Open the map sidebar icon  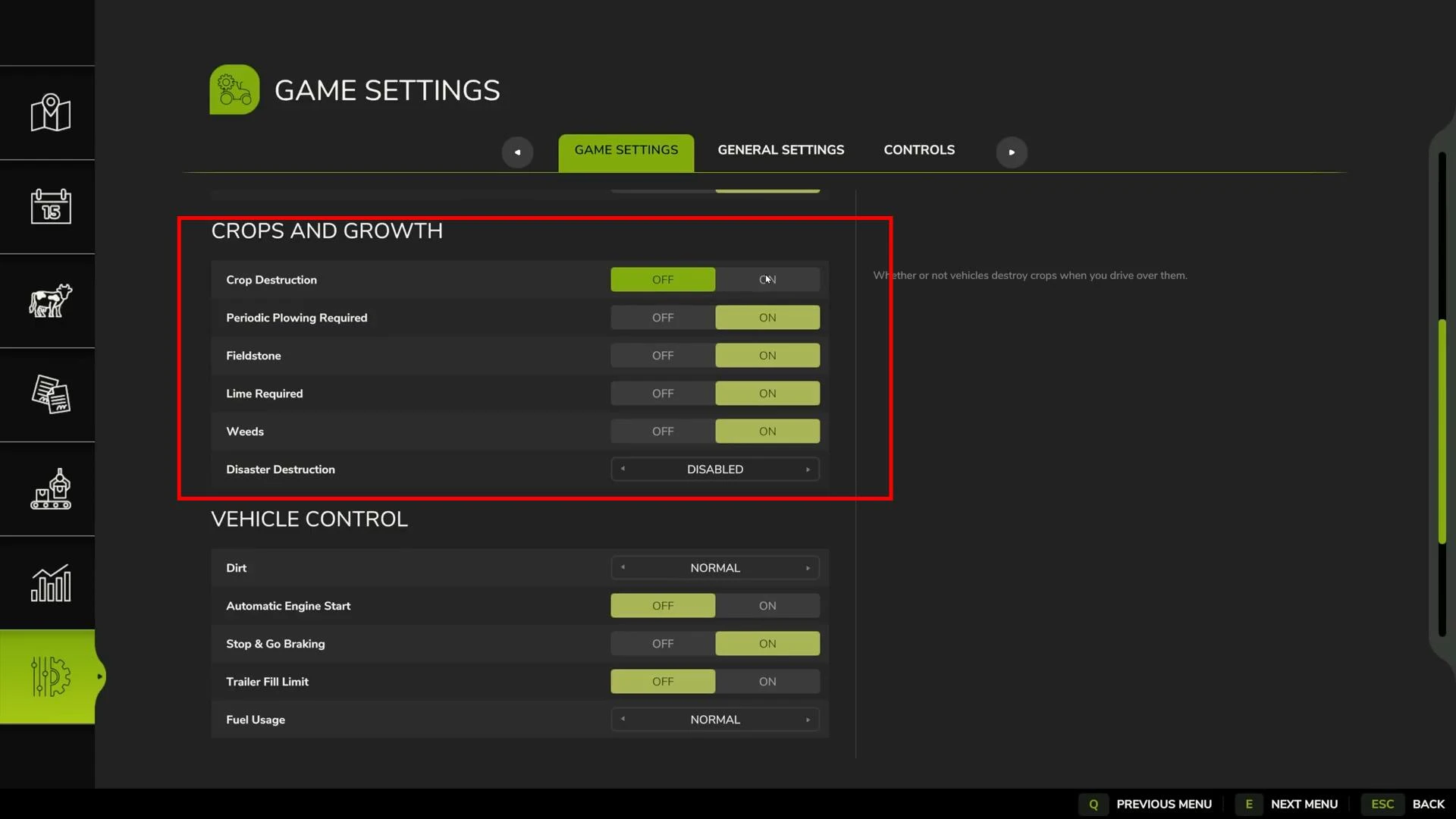[51, 113]
